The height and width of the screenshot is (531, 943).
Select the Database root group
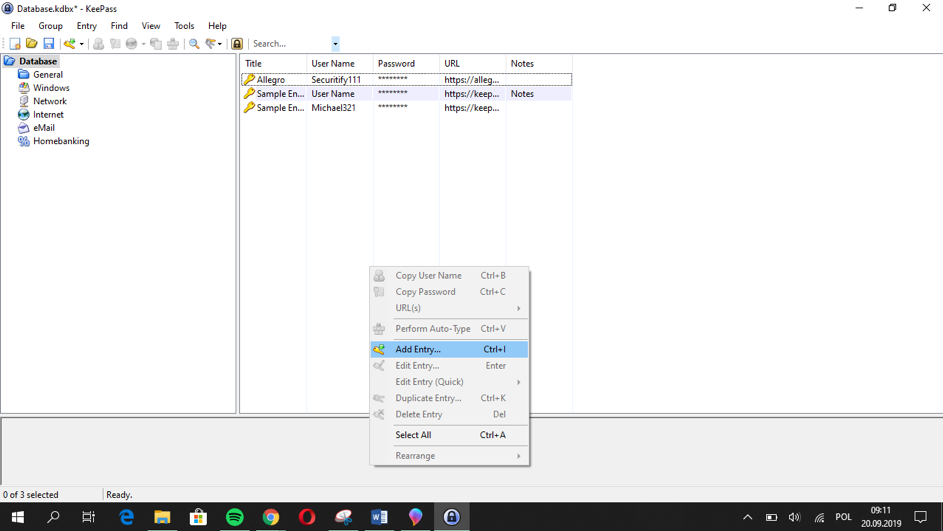(38, 61)
